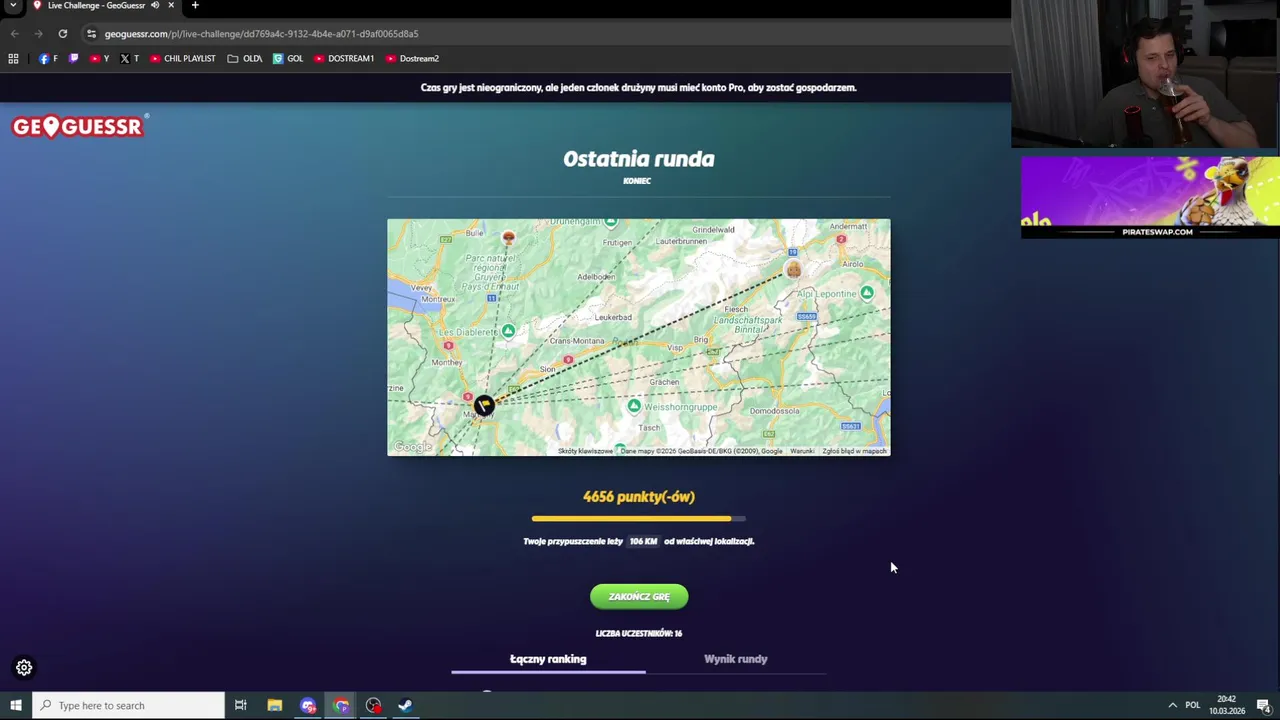The image size is (1280, 720).
Task: Open site information icon in address bar
Action: [91, 33]
